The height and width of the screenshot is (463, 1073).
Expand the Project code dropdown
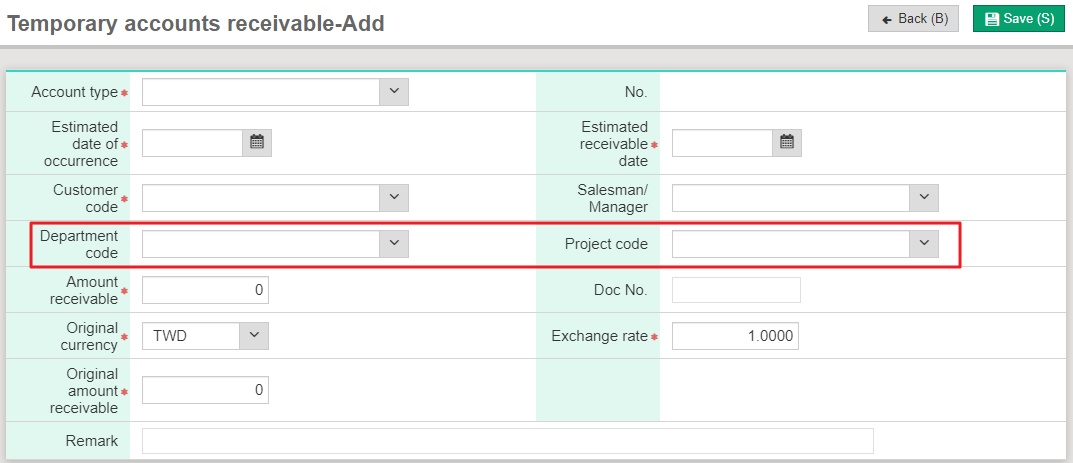[x=923, y=243]
